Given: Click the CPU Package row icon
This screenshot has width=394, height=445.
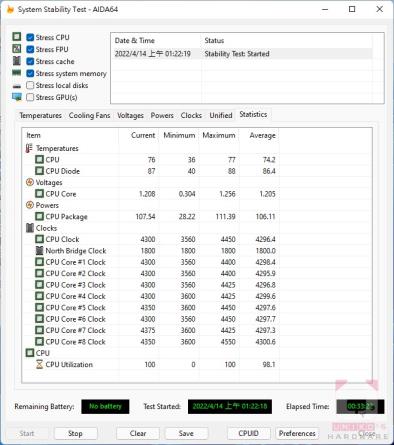Looking at the screenshot, I should 39,216.
